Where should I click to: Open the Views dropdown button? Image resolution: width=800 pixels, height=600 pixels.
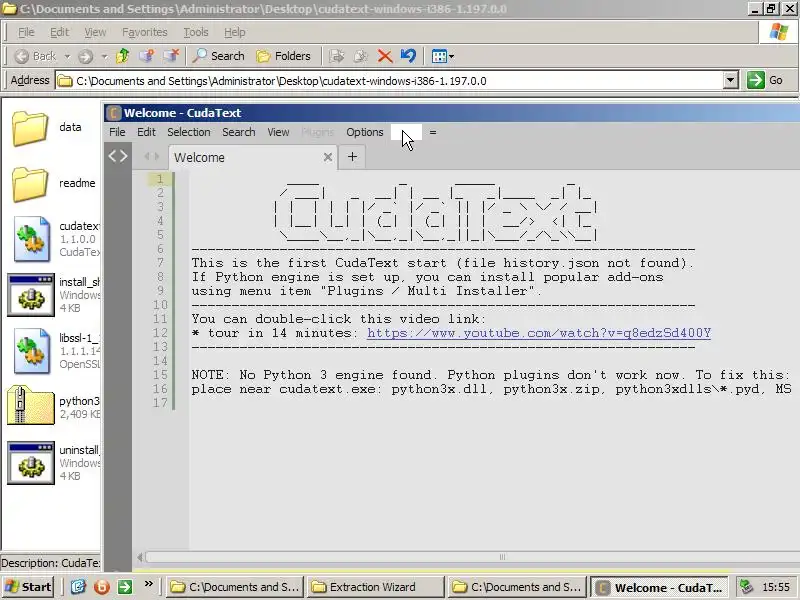[442, 56]
